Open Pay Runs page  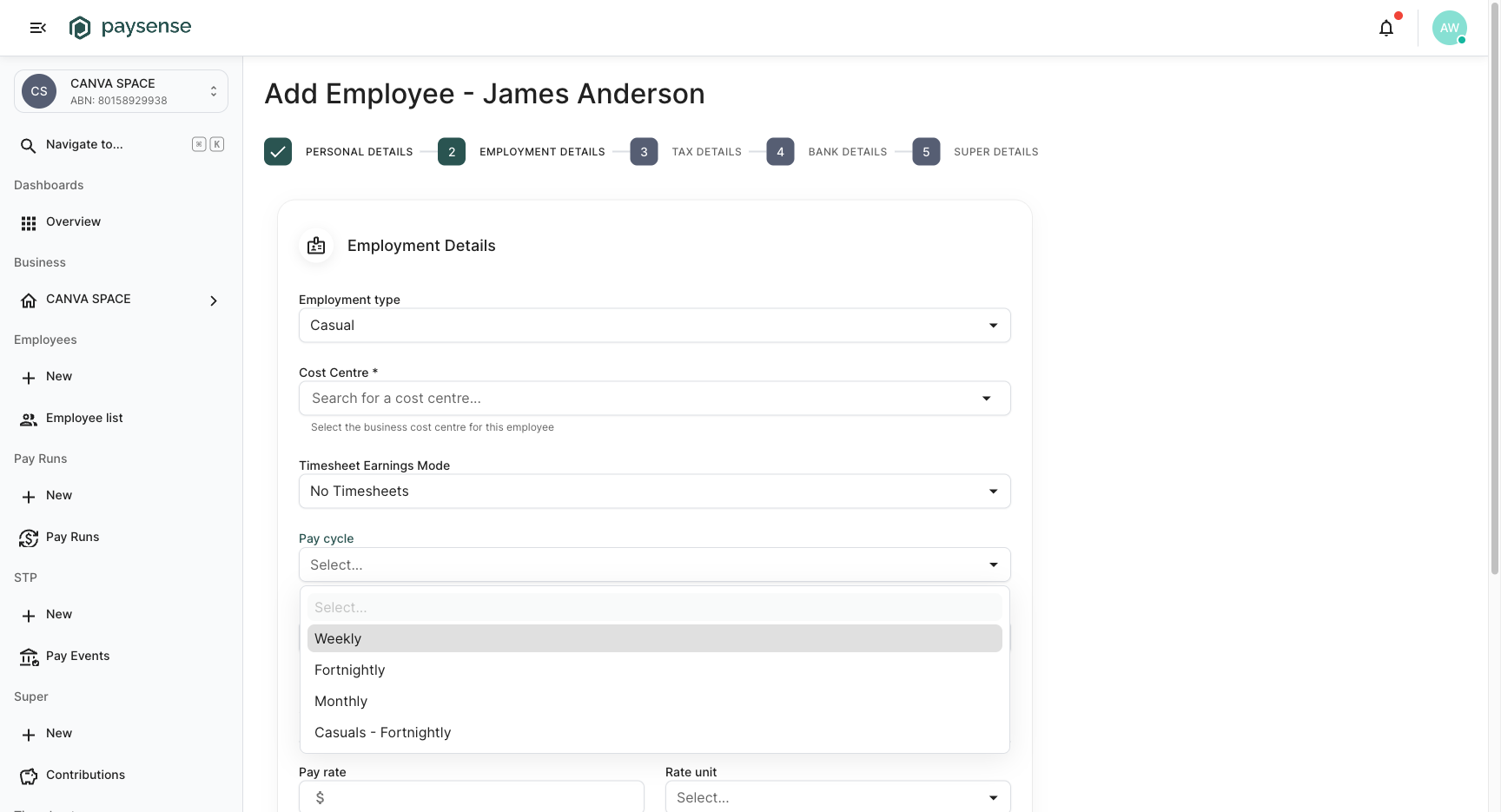pyautogui.click(x=73, y=537)
